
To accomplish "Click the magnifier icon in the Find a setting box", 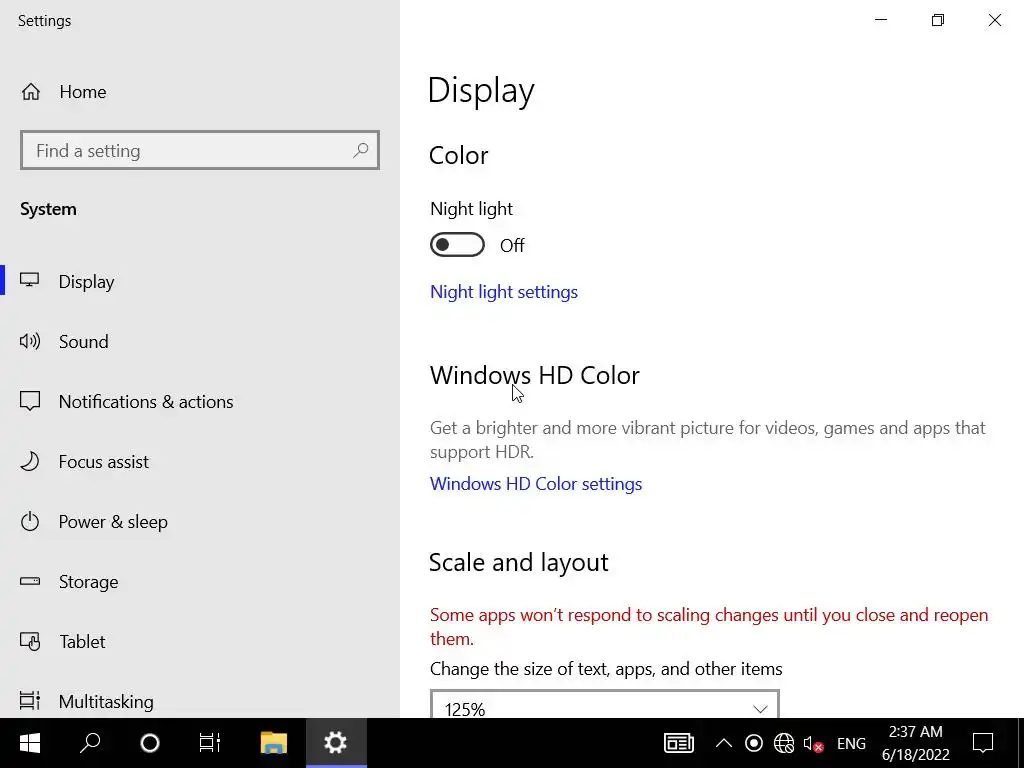I will click(x=360, y=151).
